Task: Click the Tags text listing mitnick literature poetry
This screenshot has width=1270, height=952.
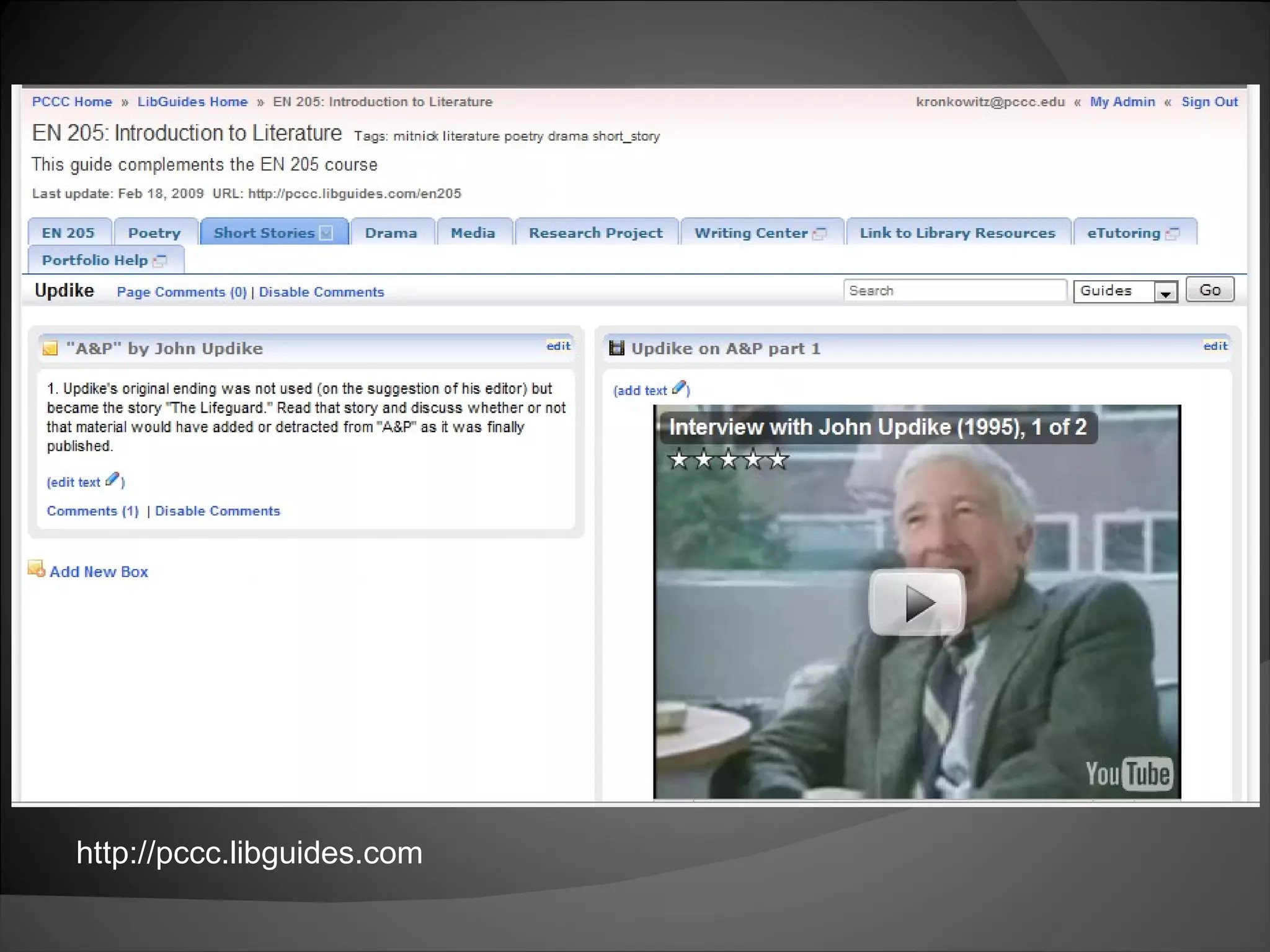Action: pyautogui.click(x=507, y=136)
